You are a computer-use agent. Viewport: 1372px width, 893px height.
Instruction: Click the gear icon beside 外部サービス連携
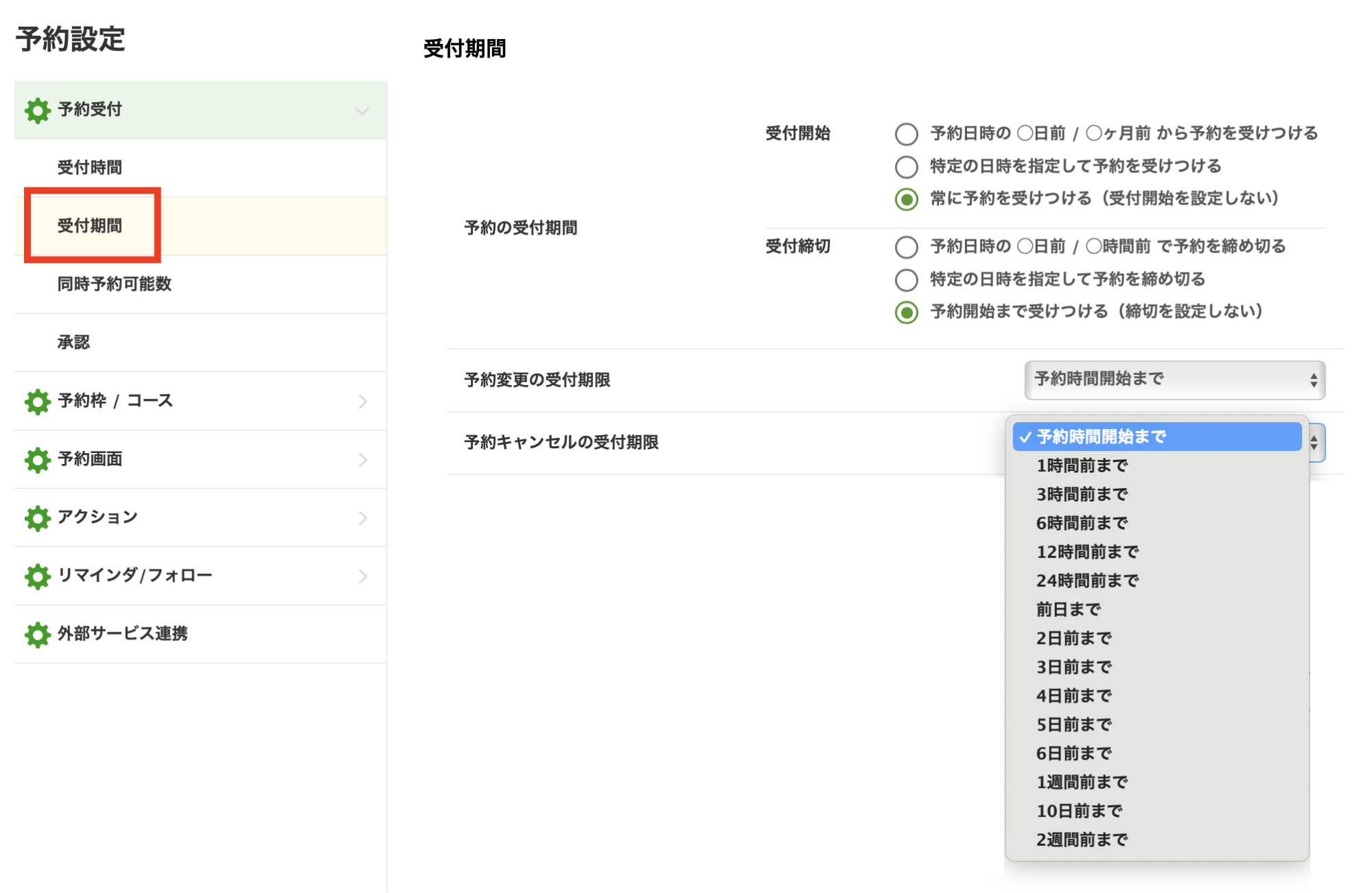coord(37,635)
